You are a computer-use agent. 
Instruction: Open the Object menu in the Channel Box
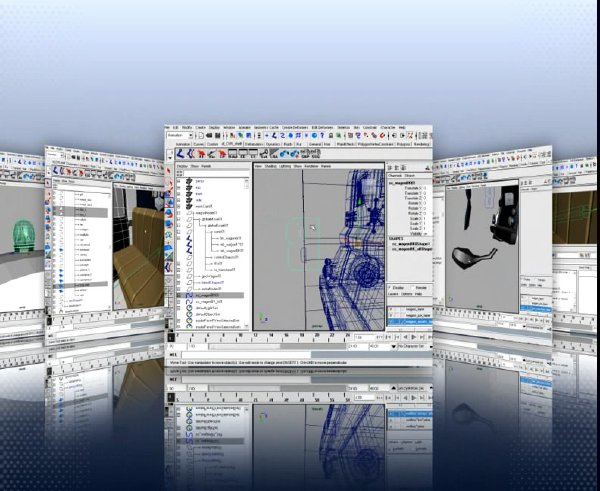(409, 175)
